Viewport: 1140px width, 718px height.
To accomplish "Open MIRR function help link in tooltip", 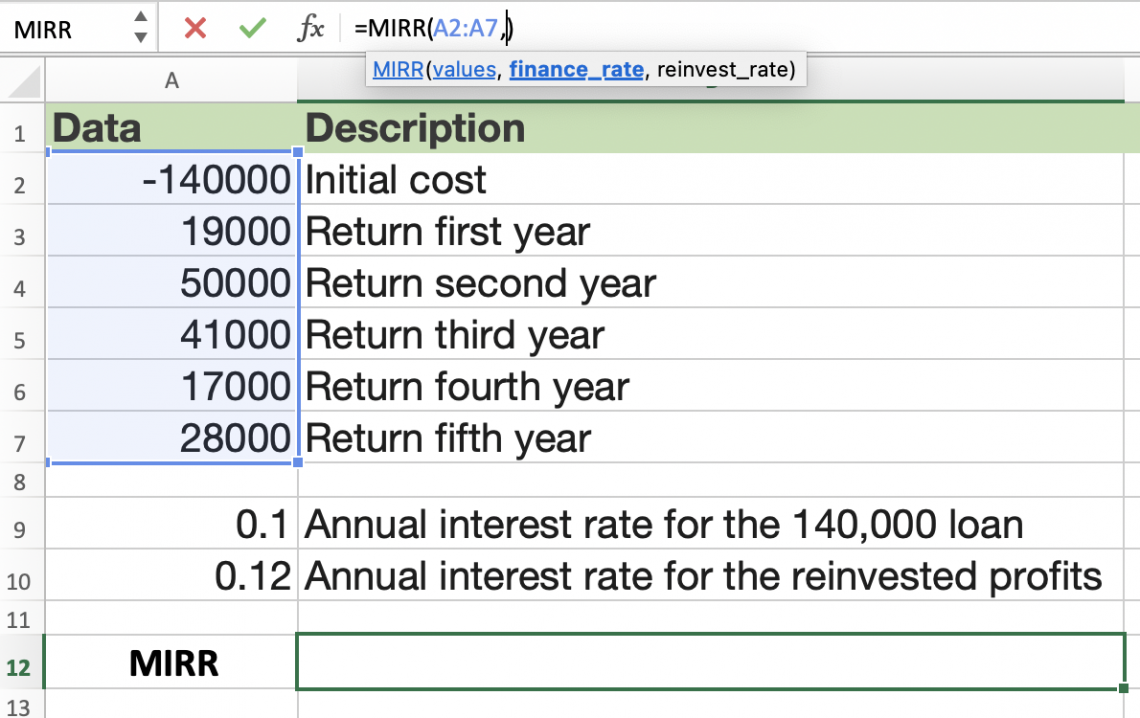I will (398, 70).
